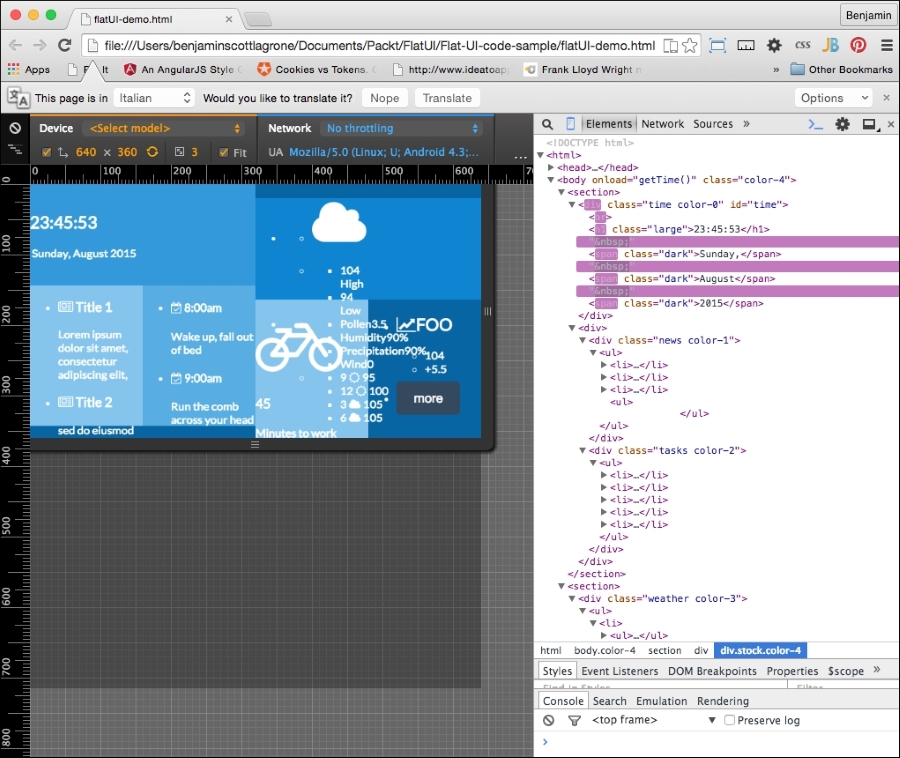Toggle the Fit checkbox in device toolbar
Viewport: 900px width, 758px height.
click(224, 153)
